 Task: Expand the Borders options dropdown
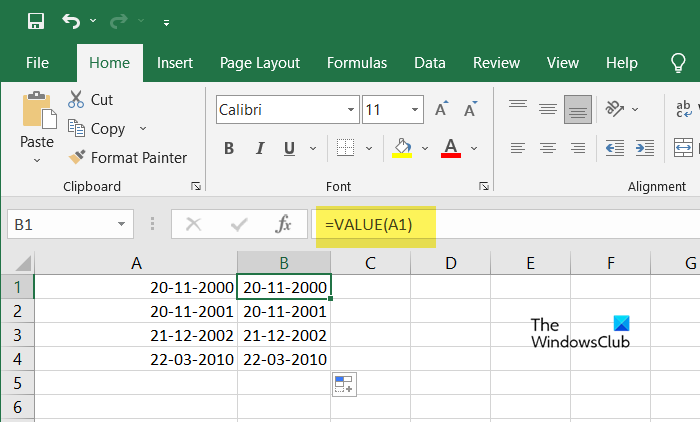[x=369, y=148]
